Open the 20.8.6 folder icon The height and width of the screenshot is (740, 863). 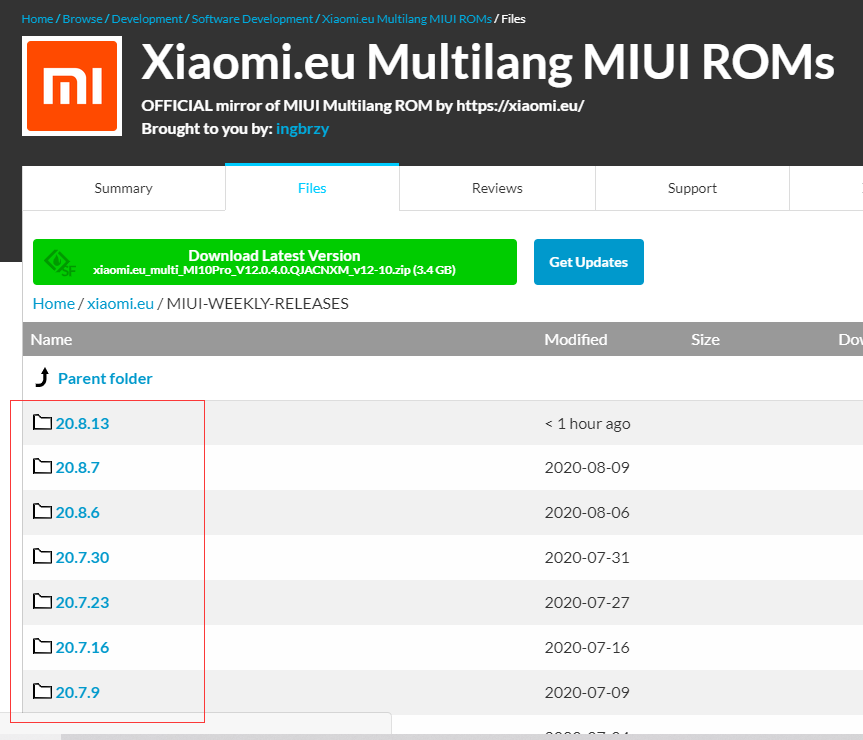tap(42, 512)
